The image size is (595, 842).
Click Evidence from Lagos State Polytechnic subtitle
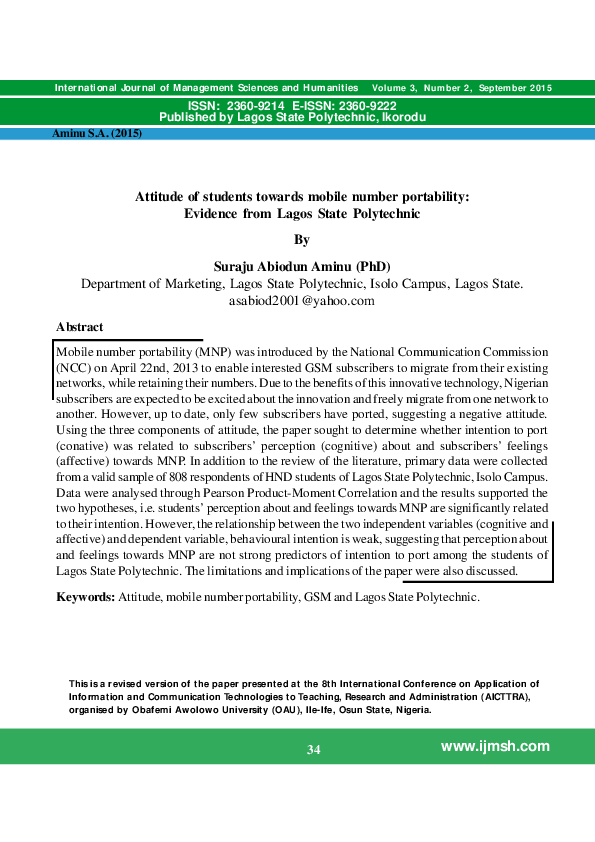pyautogui.click(x=302, y=214)
